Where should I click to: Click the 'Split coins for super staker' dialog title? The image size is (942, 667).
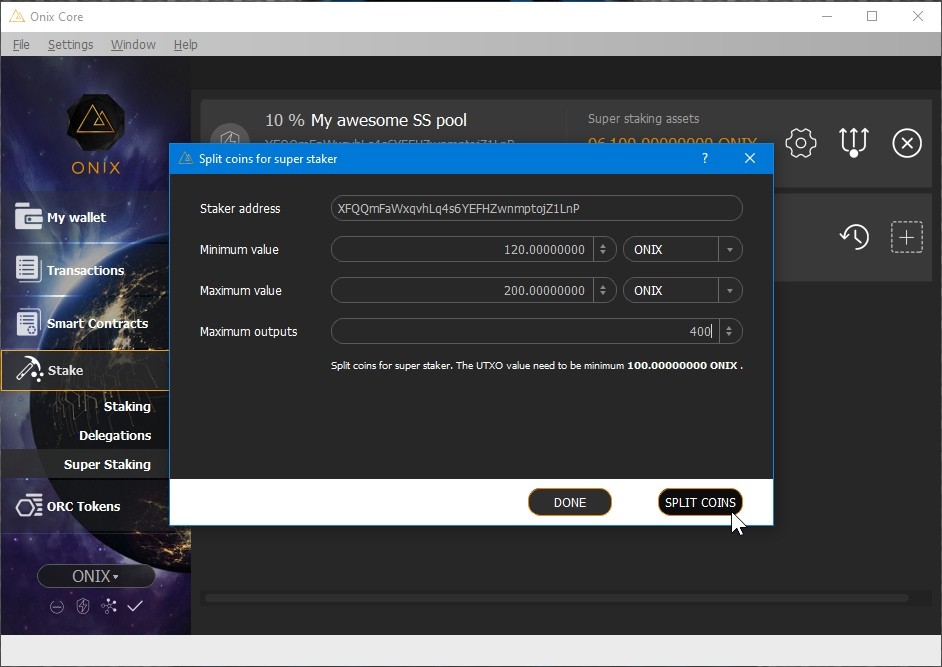click(x=268, y=159)
